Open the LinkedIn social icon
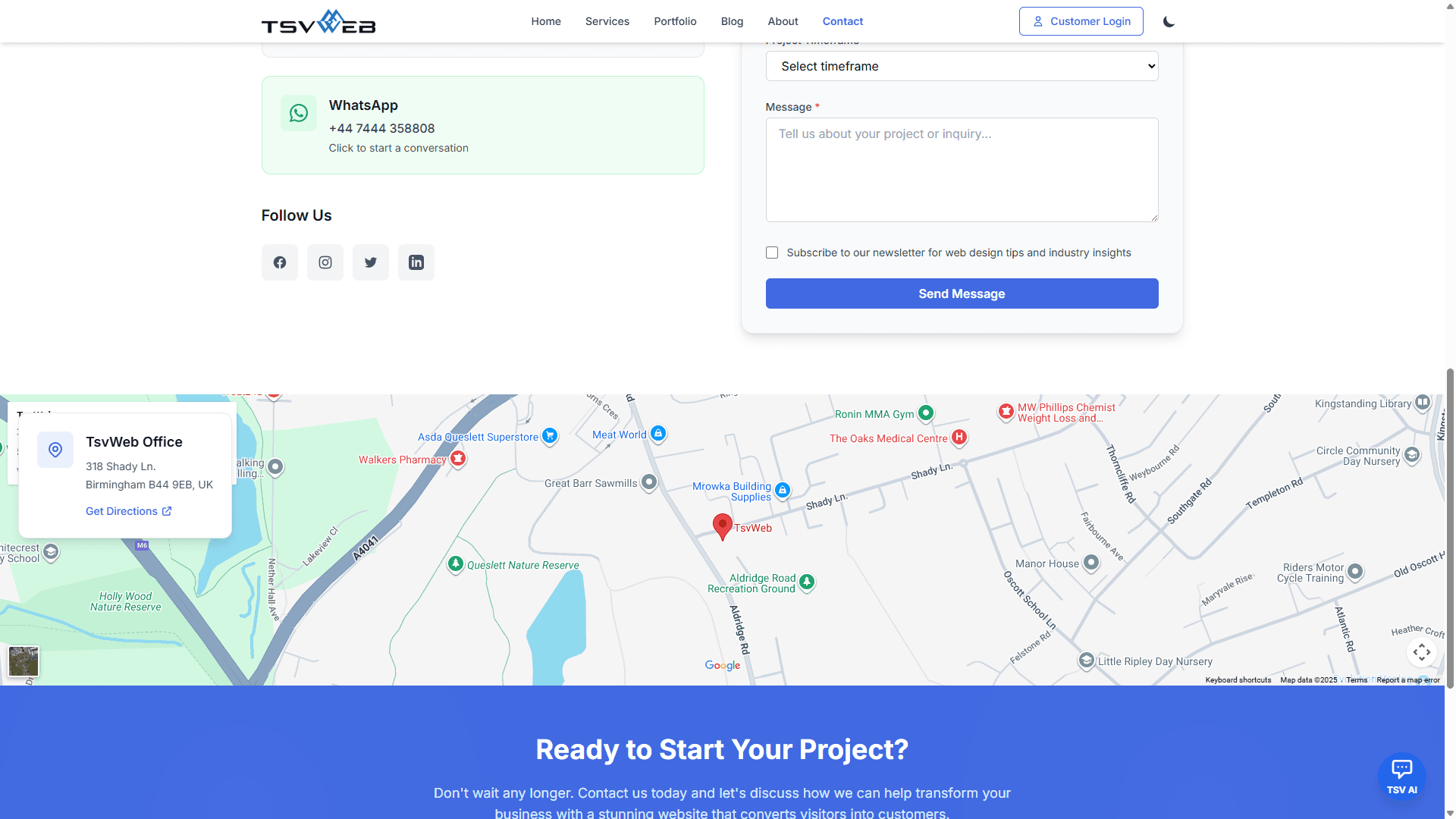 [x=416, y=262]
